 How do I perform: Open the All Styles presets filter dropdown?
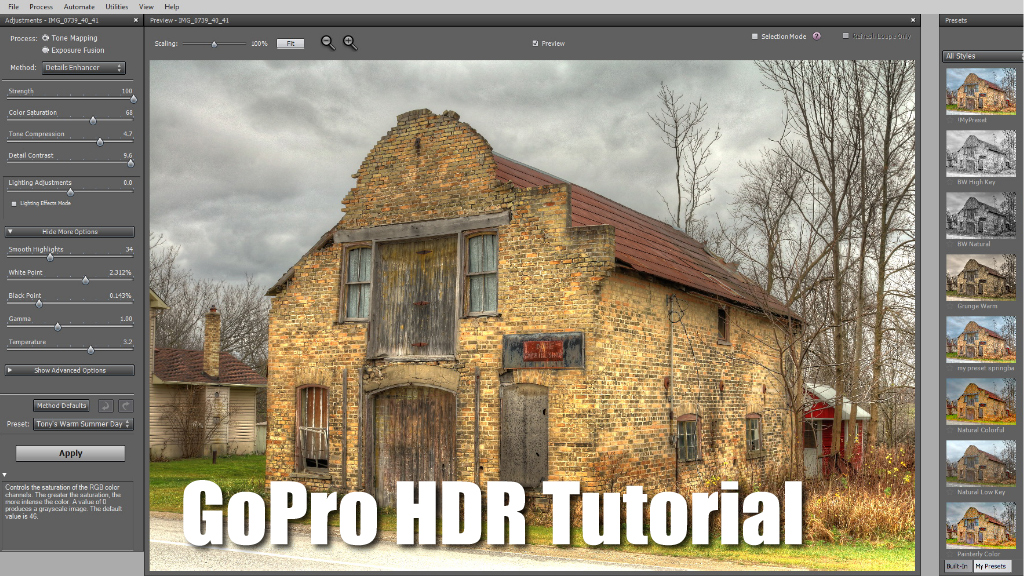click(x=982, y=56)
